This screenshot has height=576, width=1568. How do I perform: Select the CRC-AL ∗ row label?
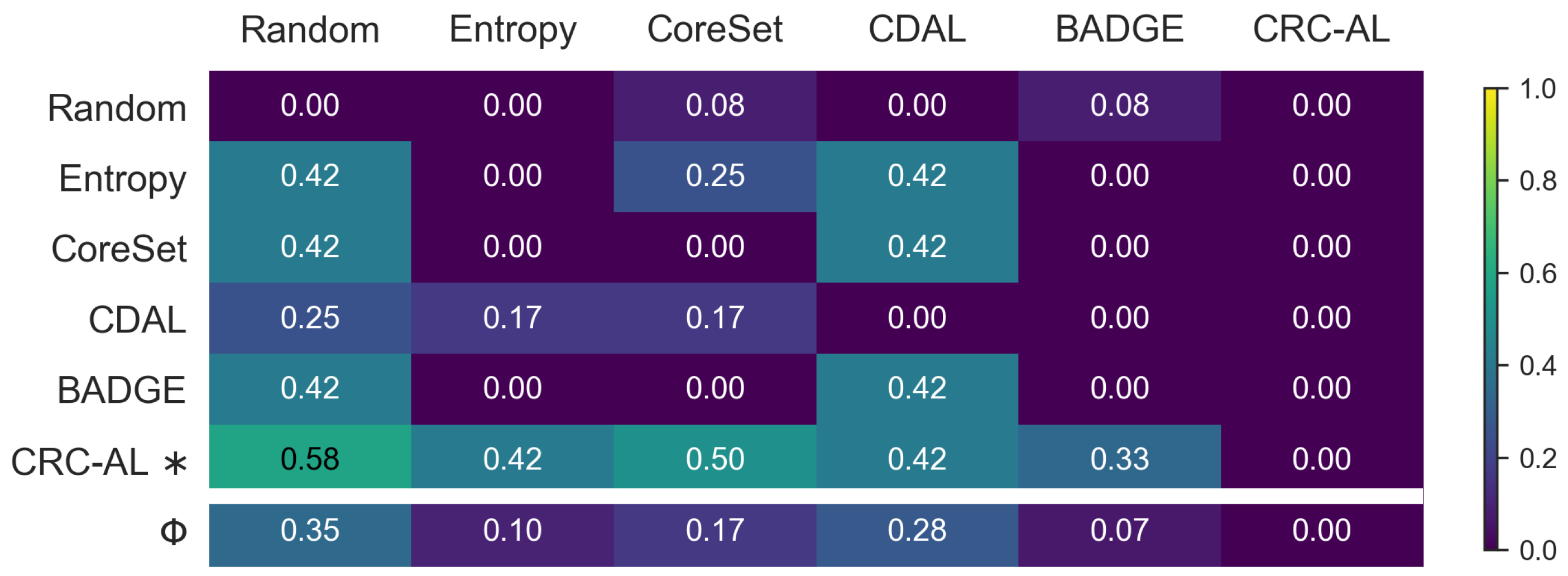99,462
